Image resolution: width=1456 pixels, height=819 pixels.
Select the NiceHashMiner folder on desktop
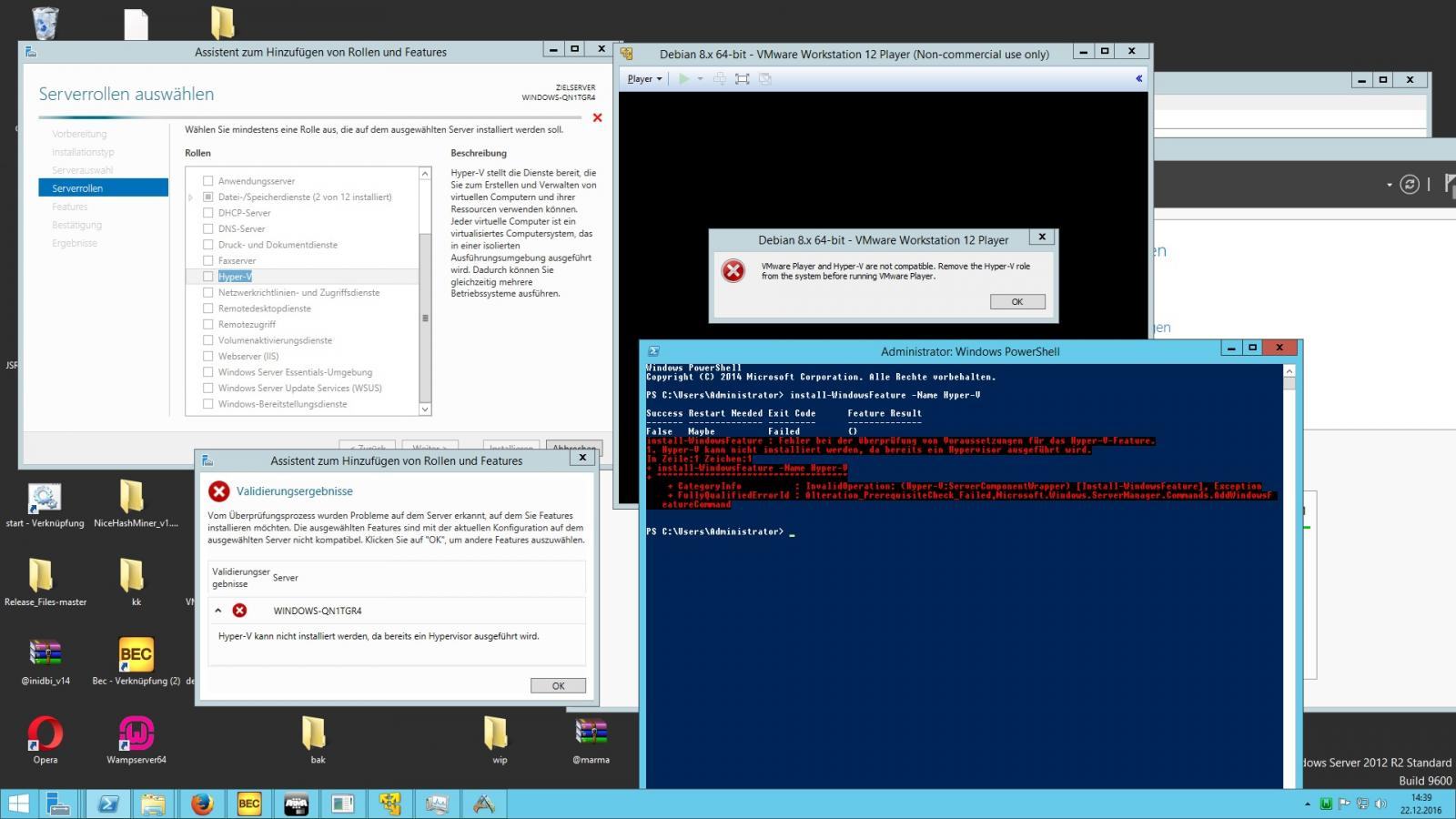[x=132, y=497]
